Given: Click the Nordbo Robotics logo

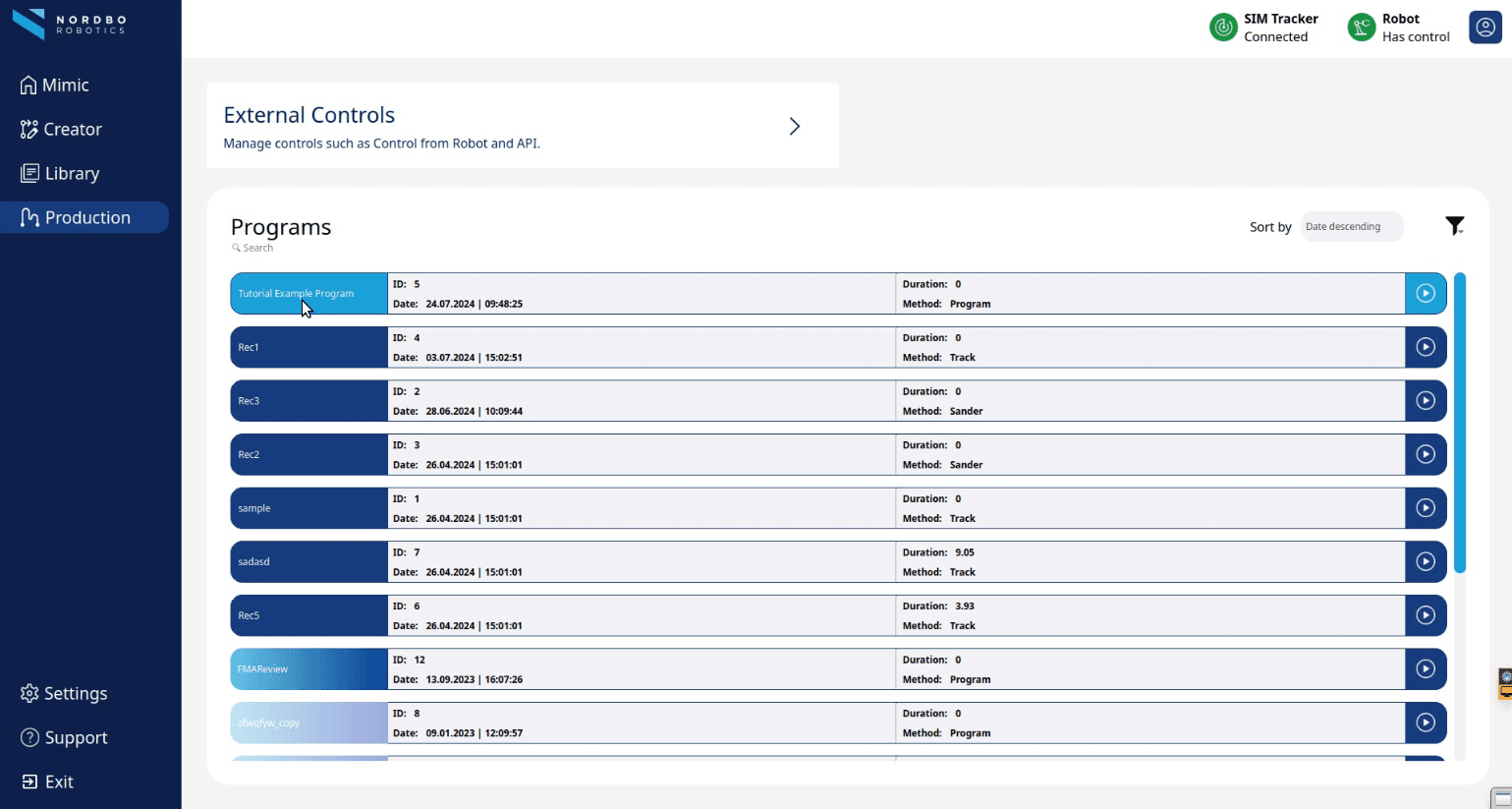Looking at the screenshot, I should tap(69, 24).
